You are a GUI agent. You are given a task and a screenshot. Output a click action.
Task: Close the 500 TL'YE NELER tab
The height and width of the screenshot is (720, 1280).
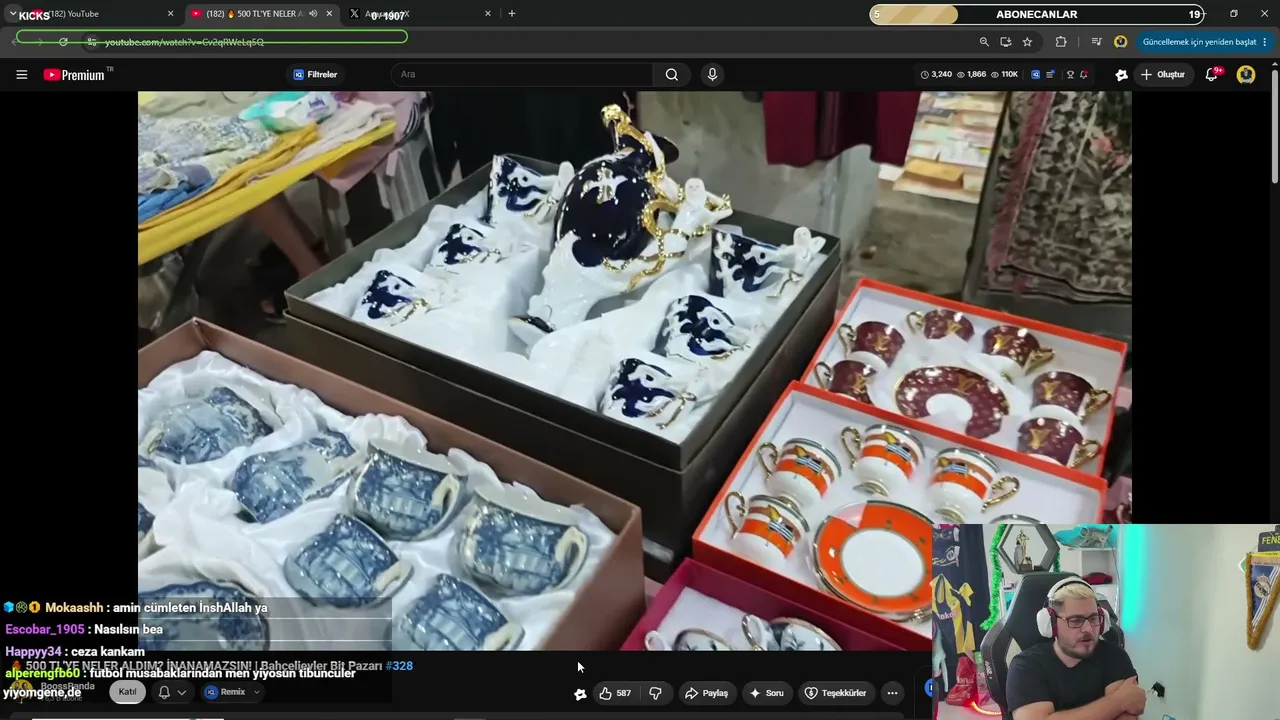pos(329,14)
